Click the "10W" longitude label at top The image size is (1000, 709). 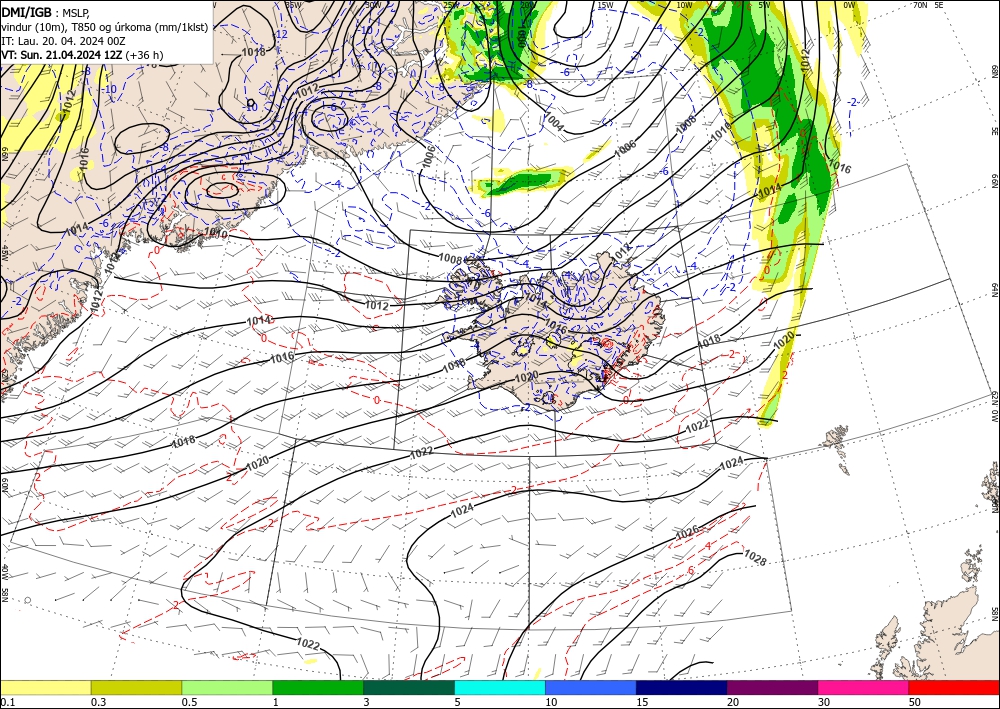click(684, 5)
